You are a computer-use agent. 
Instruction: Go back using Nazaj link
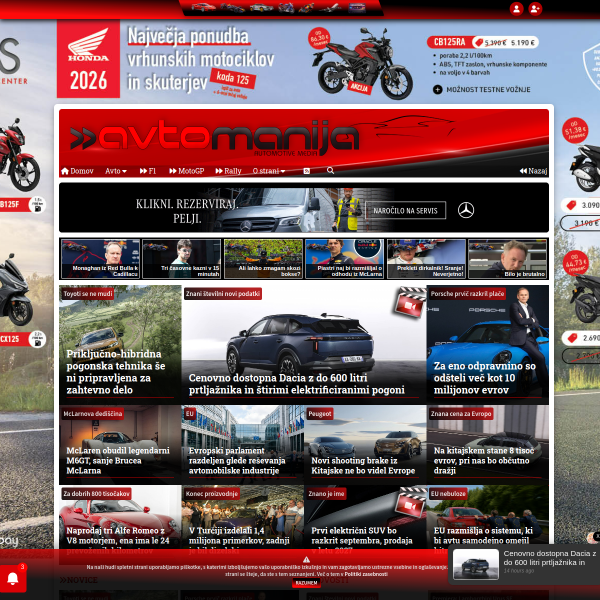533,171
